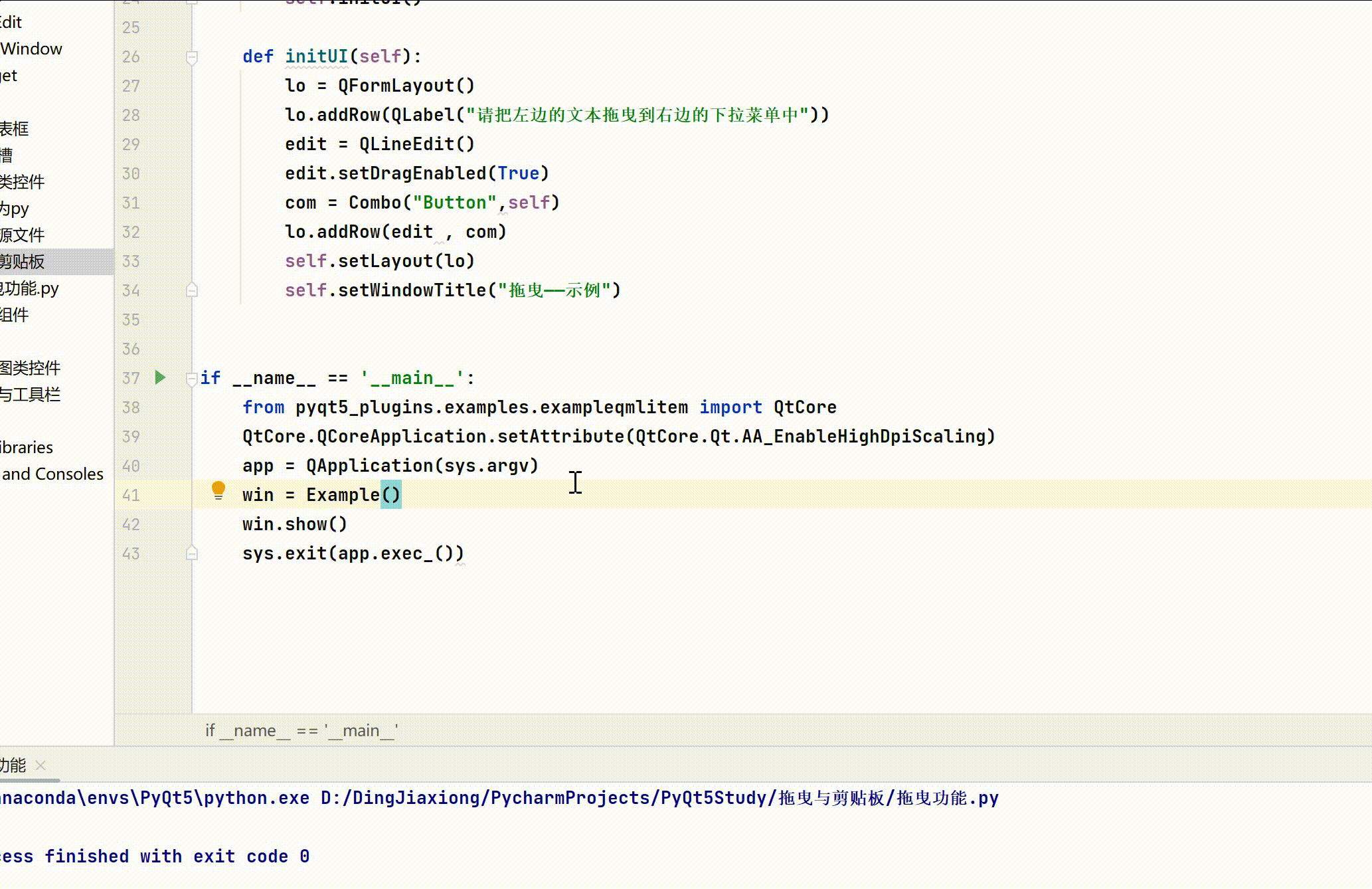Viewport: 1372px width, 889px height.
Task: Select Window item in project tree
Action: (x=31, y=49)
